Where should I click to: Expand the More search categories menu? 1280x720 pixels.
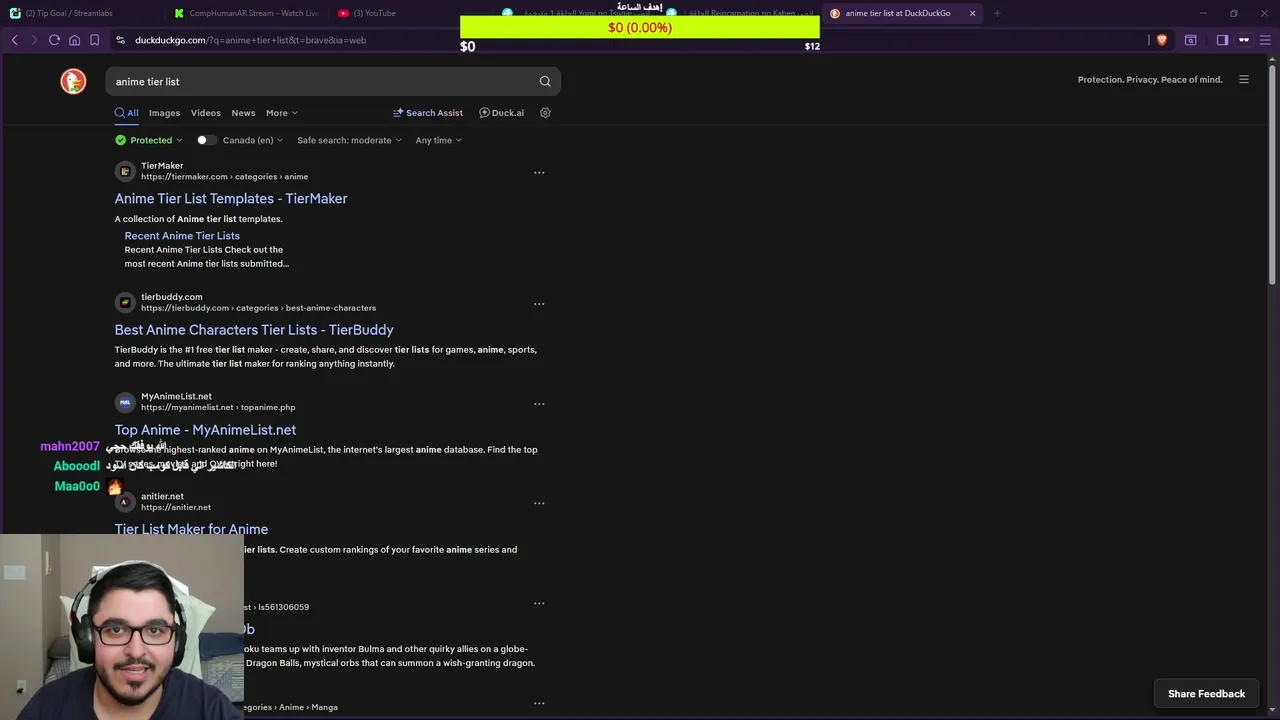point(282,113)
